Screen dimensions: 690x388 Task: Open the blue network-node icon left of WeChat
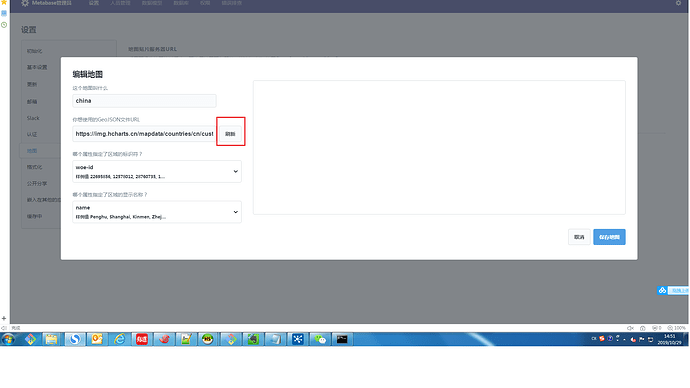coord(297,339)
